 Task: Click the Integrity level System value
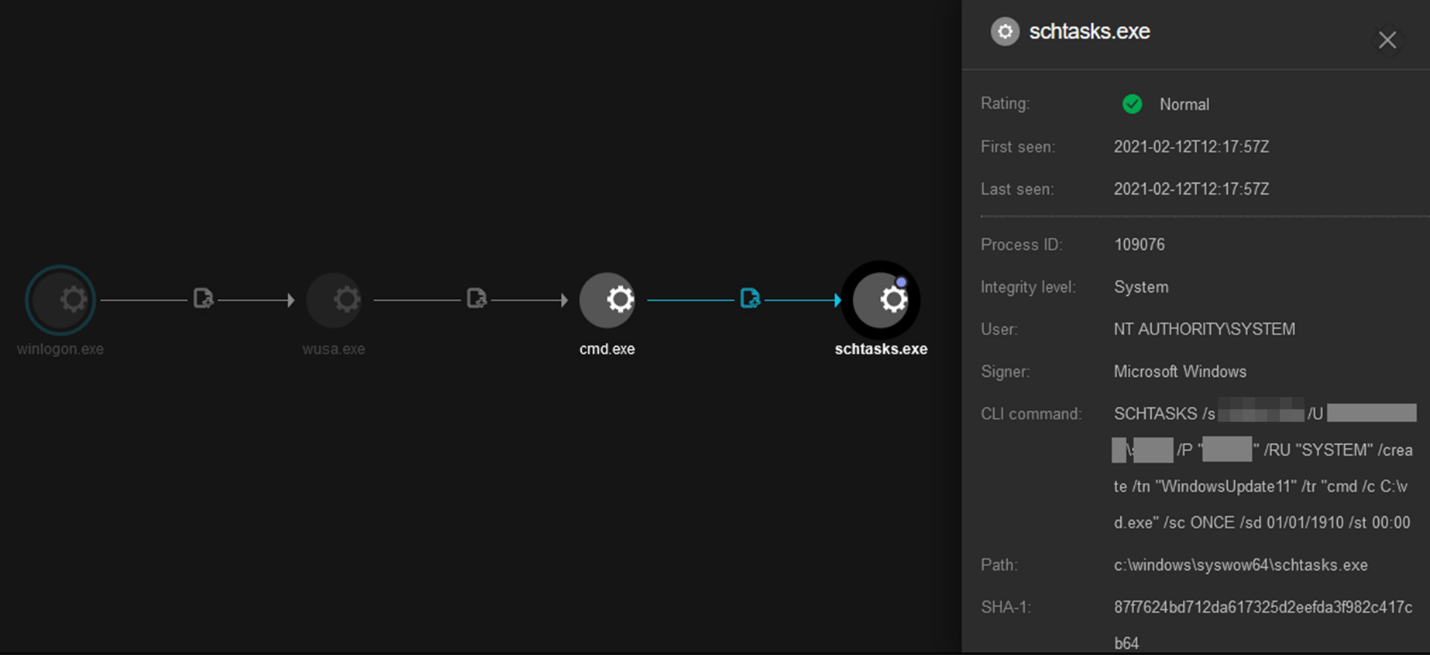(x=1141, y=287)
